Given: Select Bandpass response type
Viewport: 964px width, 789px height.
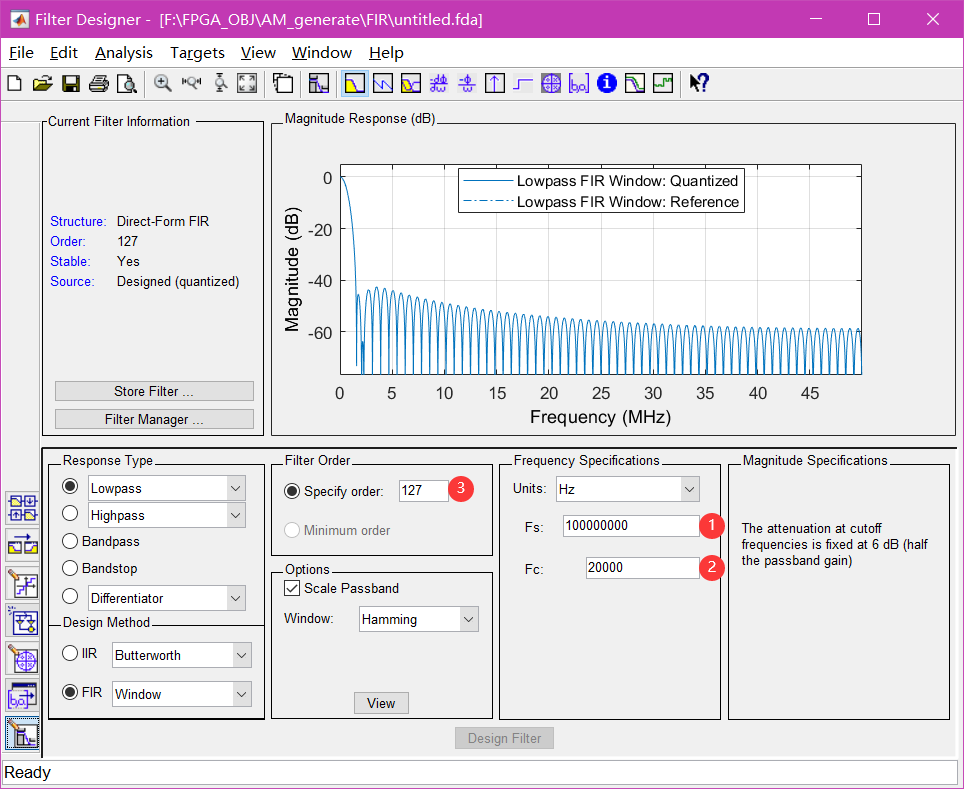Looking at the screenshot, I should [x=101, y=541].
